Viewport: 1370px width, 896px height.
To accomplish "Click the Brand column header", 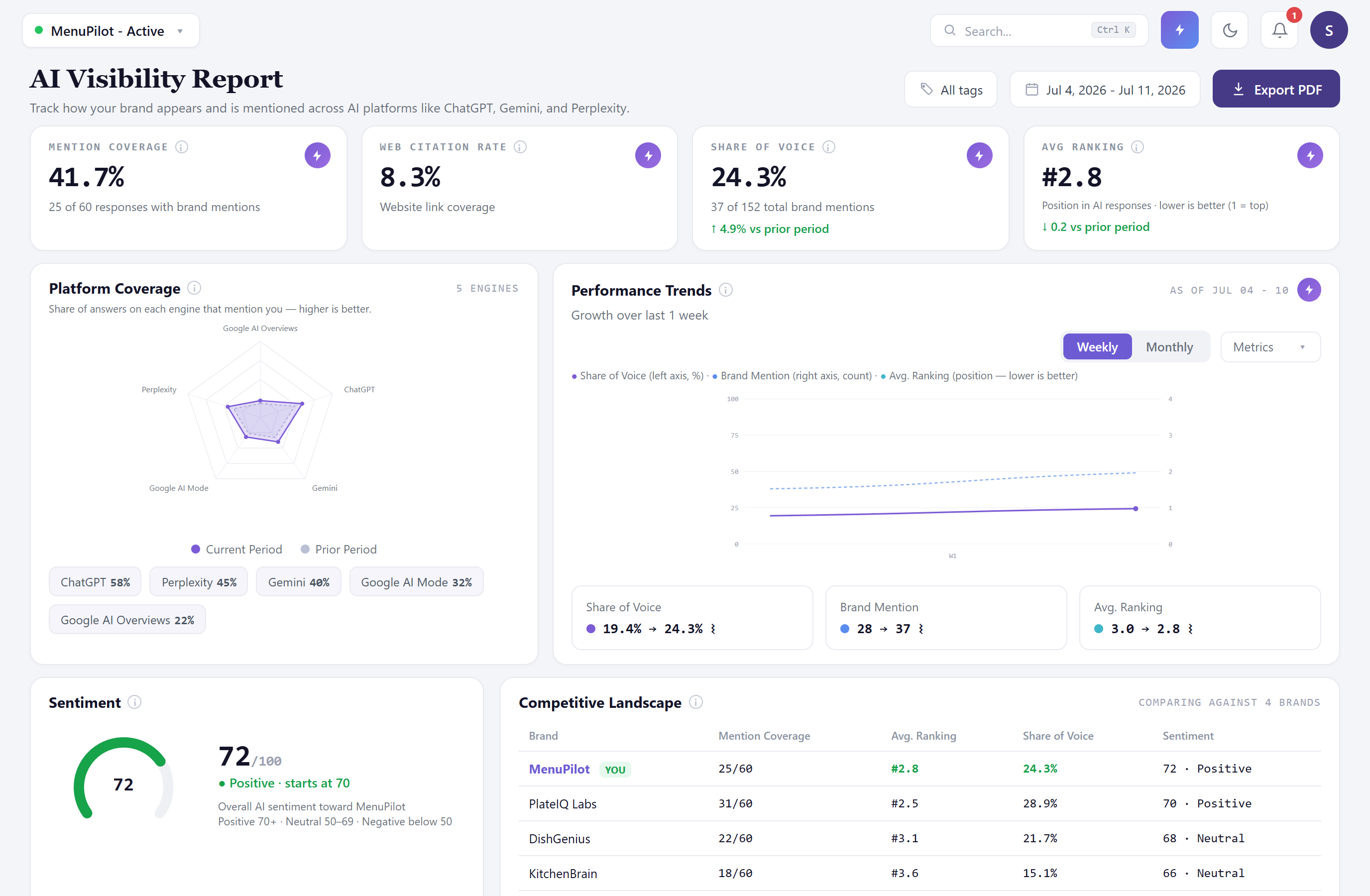I will 543,735.
